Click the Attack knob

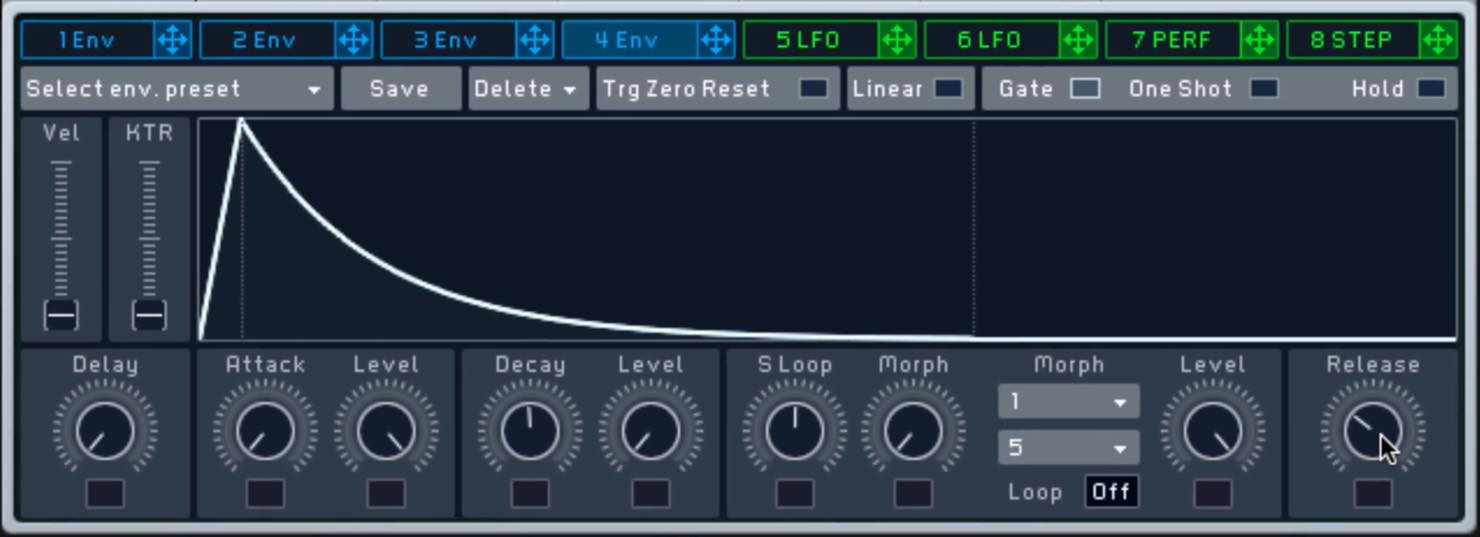(265, 431)
